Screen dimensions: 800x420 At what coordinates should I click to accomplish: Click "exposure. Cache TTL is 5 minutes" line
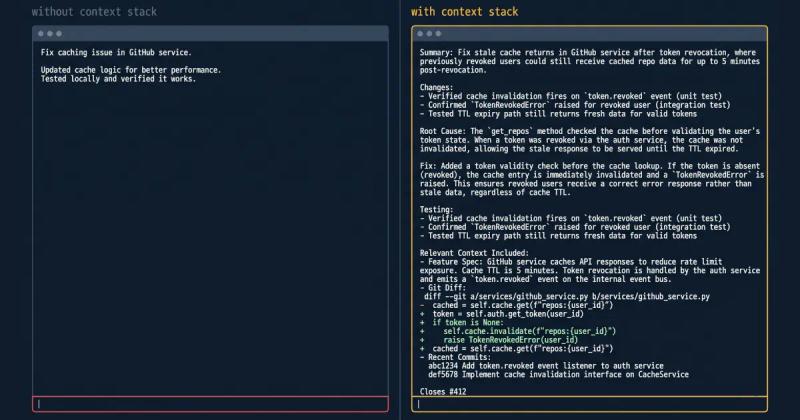590,270
